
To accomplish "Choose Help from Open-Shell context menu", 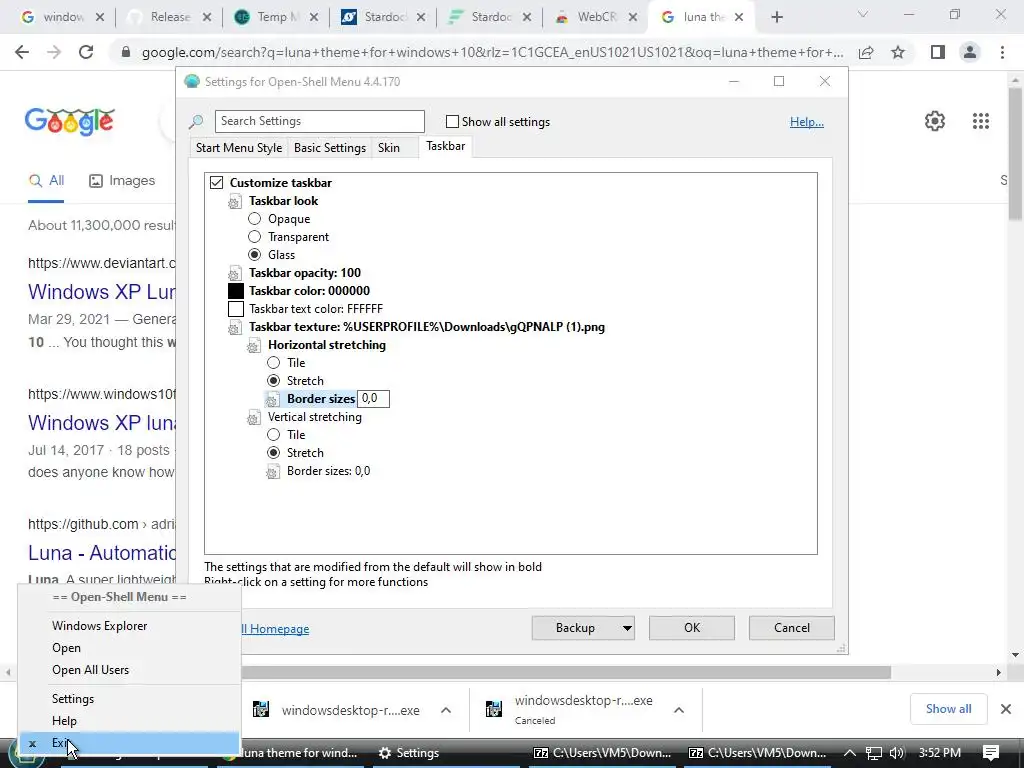I will coord(129,721).
